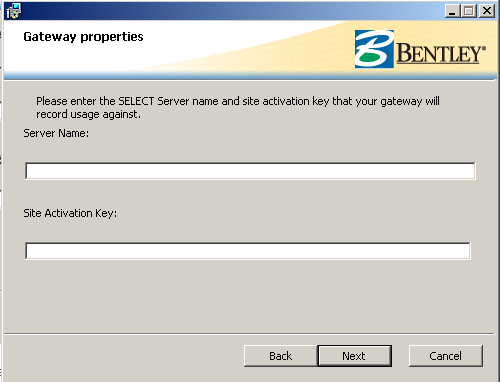
Task: Proceed with the Next button
Action: click(x=354, y=356)
